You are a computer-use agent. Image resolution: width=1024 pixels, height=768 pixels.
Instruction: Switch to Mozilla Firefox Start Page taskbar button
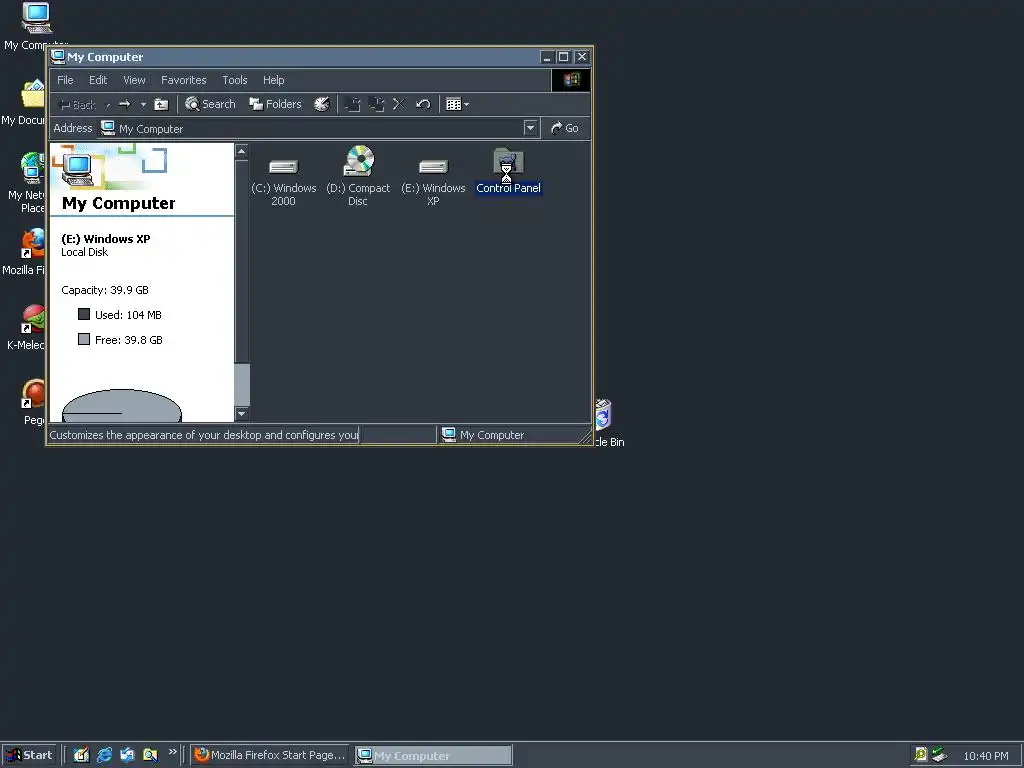tap(270, 755)
